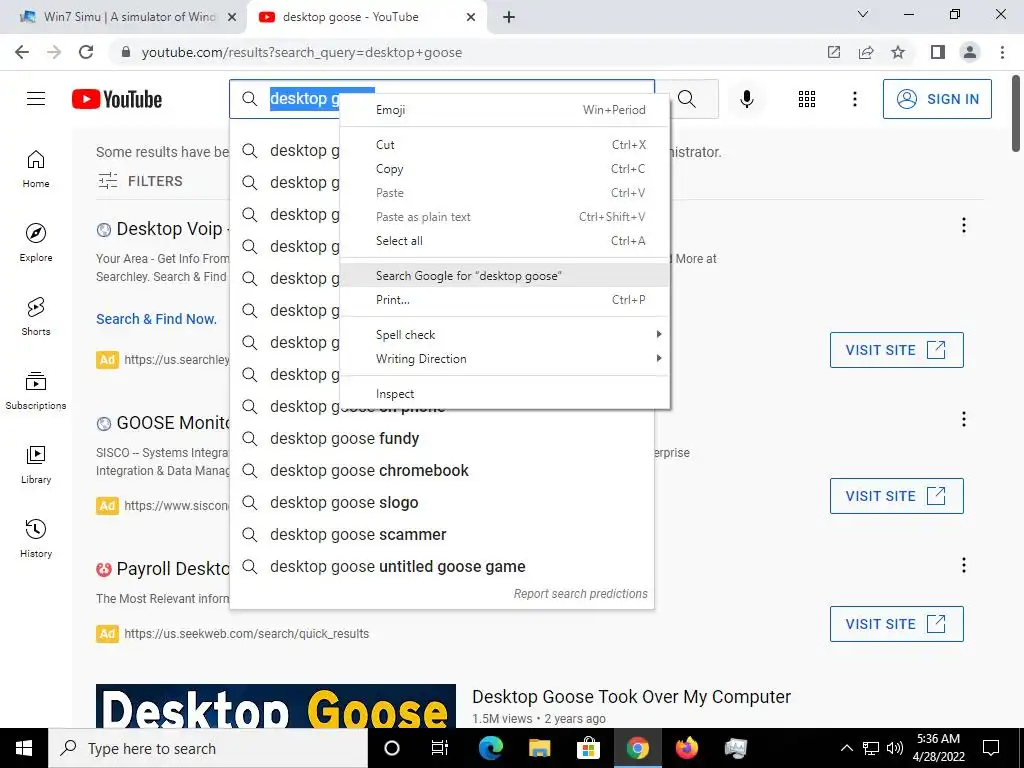Click the SIGN IN button
Image resolution: width=1024 pixels, height=768 pixels.
click(937, 99)
